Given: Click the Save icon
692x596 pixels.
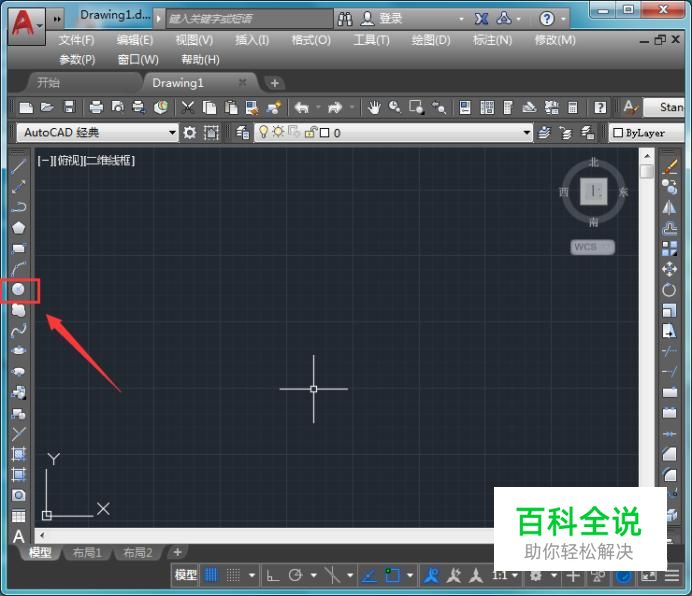Looking at the screenshot, I should point(69,107).
